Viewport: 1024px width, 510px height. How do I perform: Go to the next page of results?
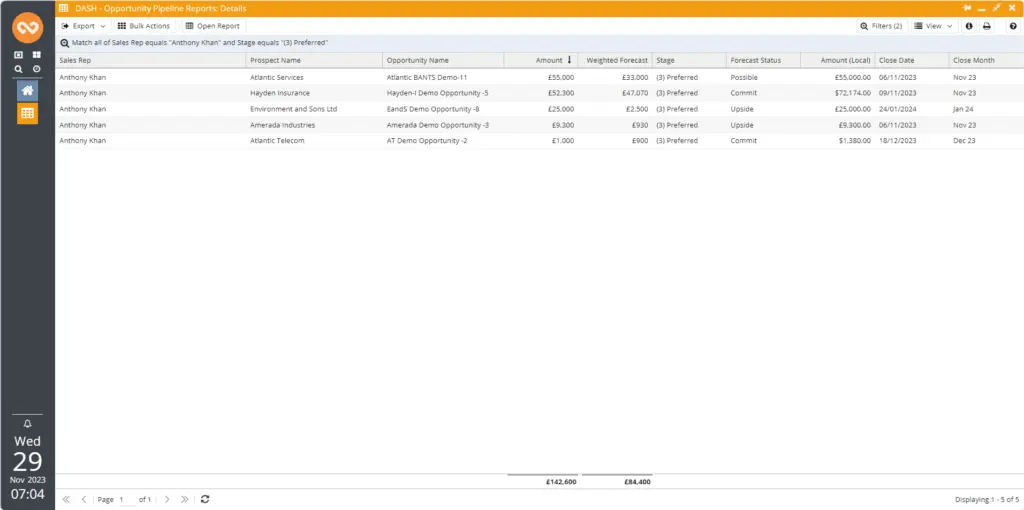coord(167,500)
